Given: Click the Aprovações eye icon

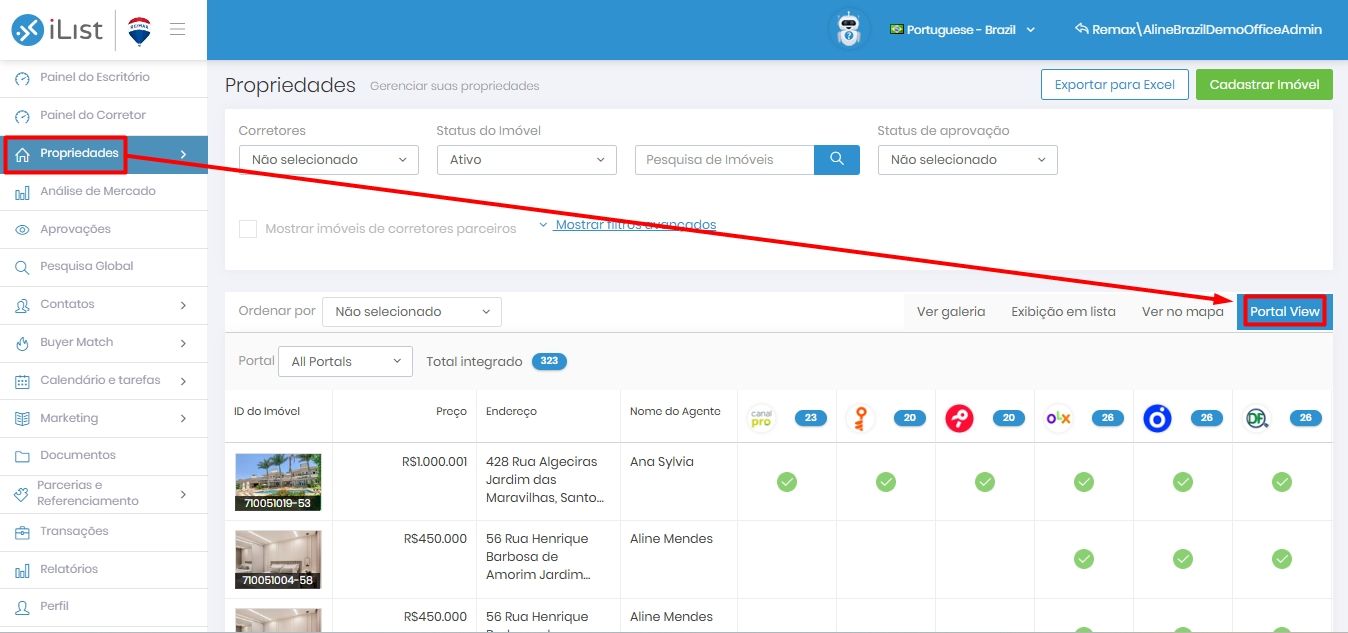Looking at the screenshot, I should coord(22,230).
